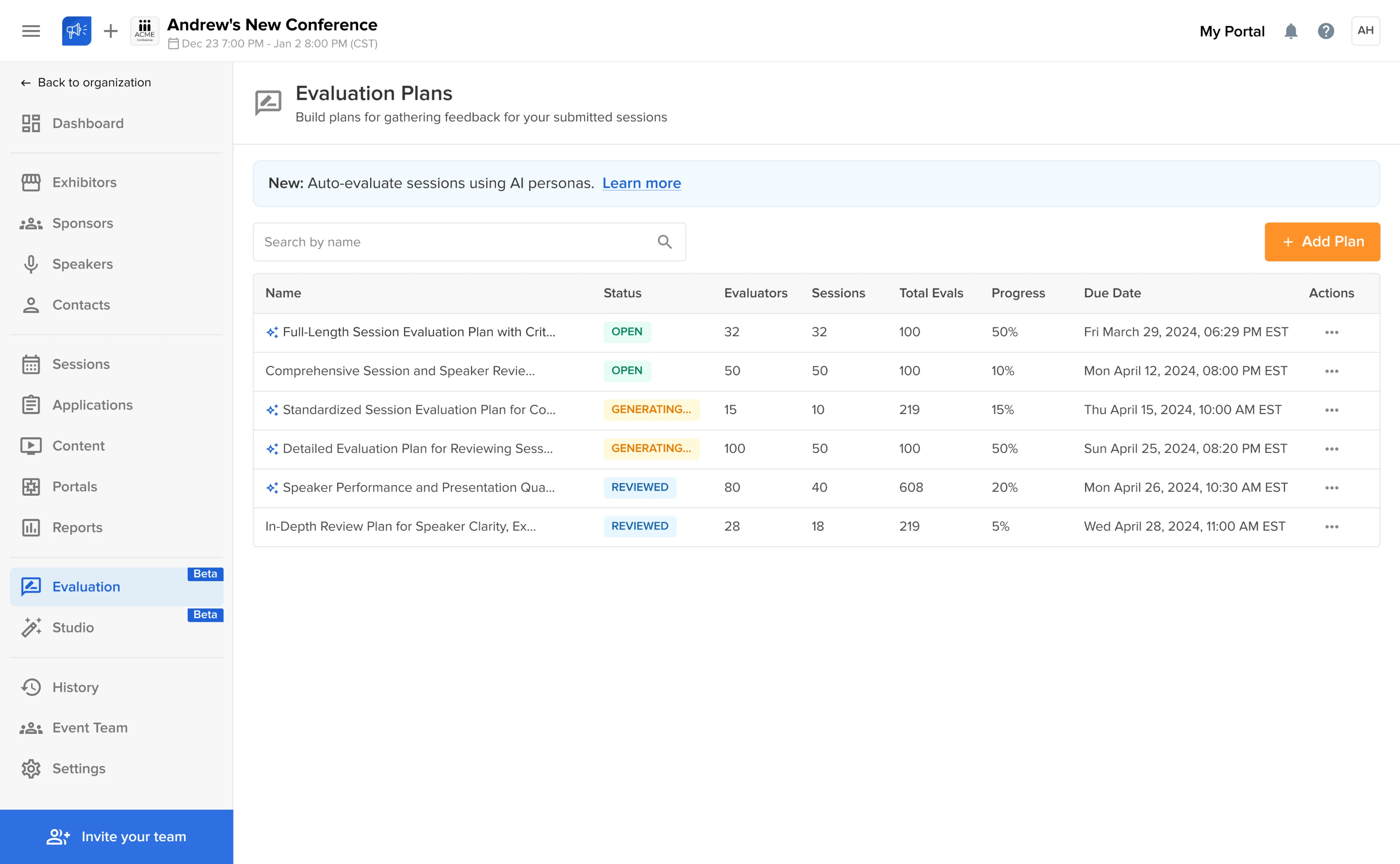Image resolution: width=1400 pixels, height=864 pixels.
Task: Follow the Learn more link
Action: pos(641,183)
